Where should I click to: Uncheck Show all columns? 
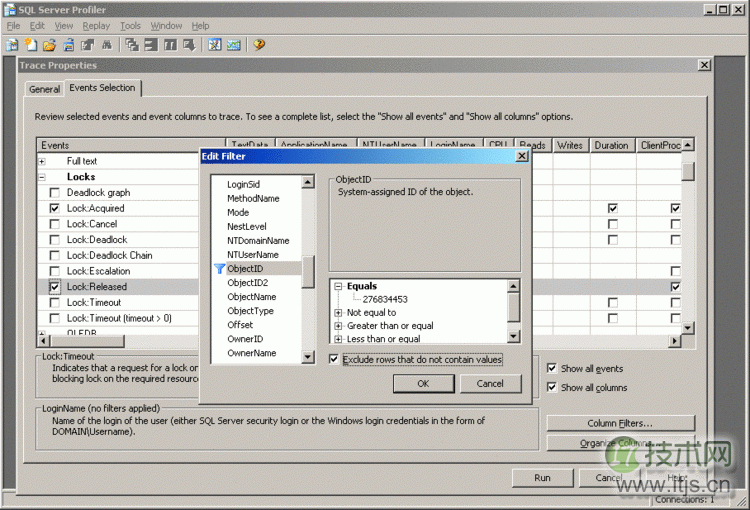click(x=552, y=387)
